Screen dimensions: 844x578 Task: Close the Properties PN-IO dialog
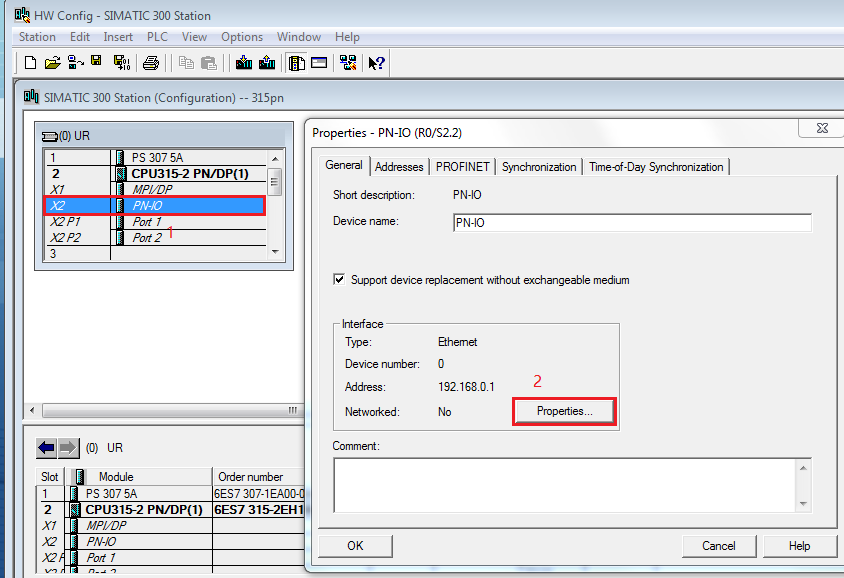coord(821,128)
